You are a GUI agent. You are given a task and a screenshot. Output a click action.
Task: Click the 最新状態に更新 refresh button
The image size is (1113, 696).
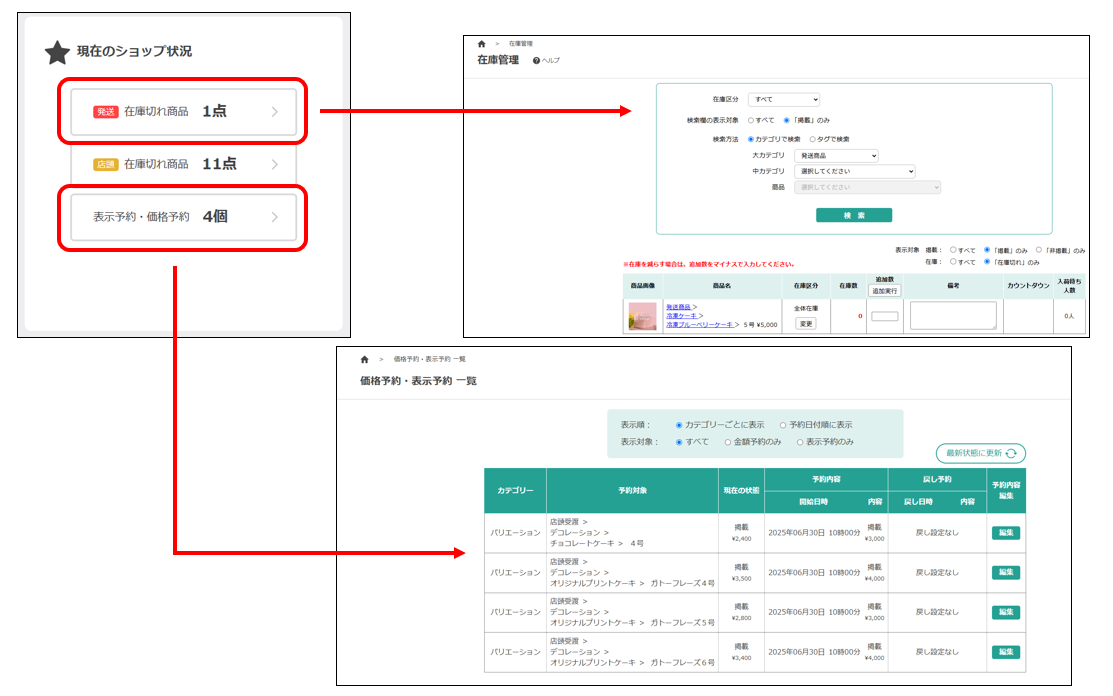click(x=980, y=453)
